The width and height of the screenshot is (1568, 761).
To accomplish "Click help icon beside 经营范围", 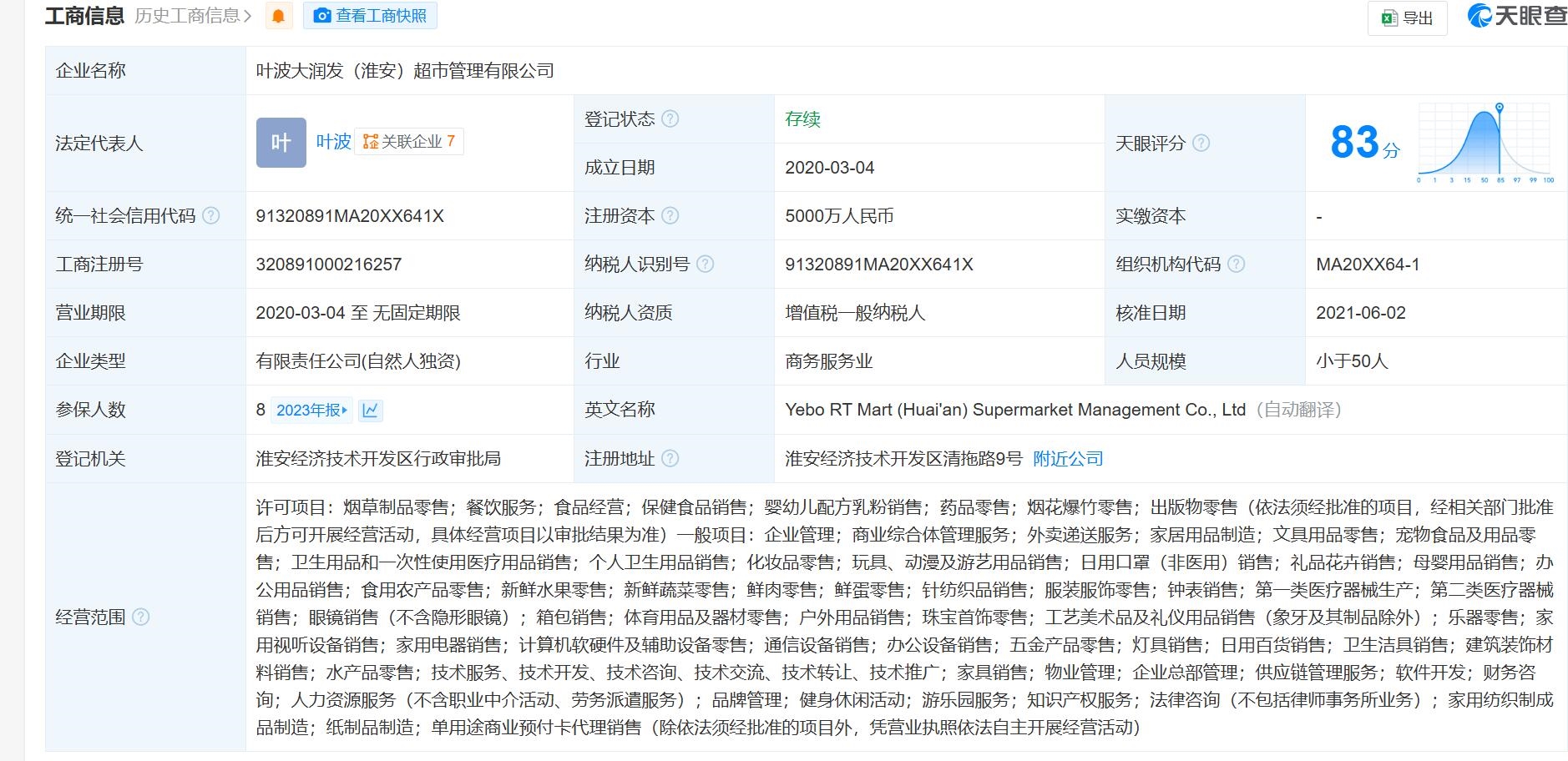I will click(141, 617).
